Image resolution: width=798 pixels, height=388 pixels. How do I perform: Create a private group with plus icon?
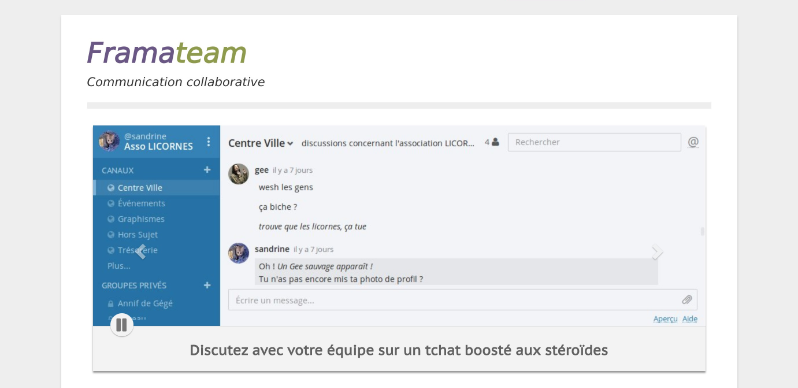click(x=207, y=285)
